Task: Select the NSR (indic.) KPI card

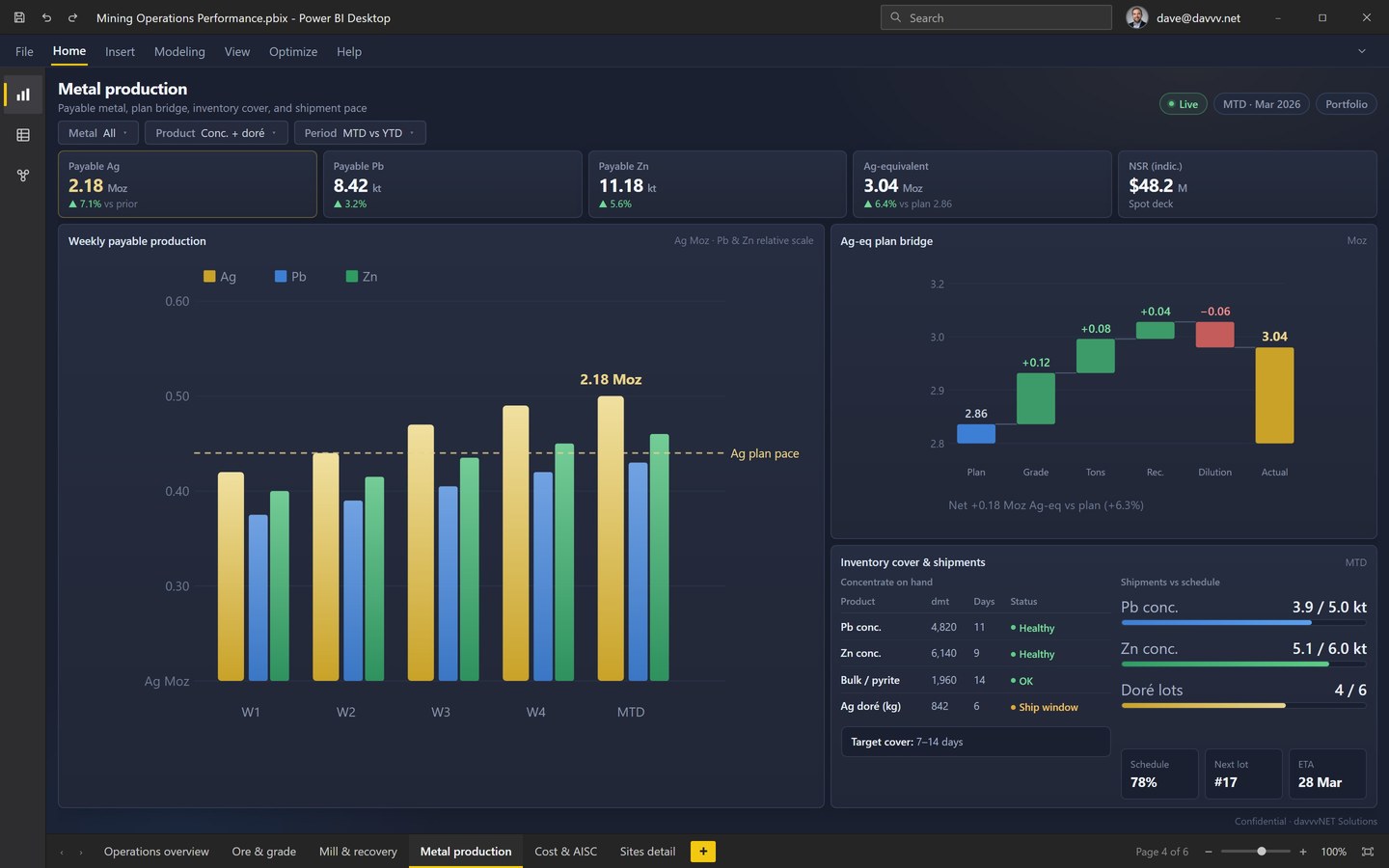Action: tap(1247, 183)
